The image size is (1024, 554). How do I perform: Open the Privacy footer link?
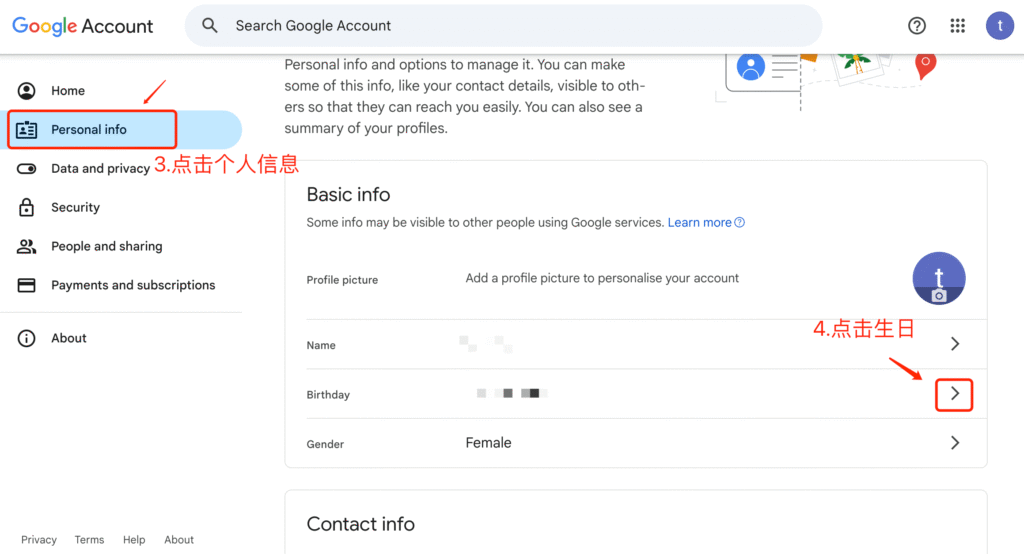pos(39,540)
